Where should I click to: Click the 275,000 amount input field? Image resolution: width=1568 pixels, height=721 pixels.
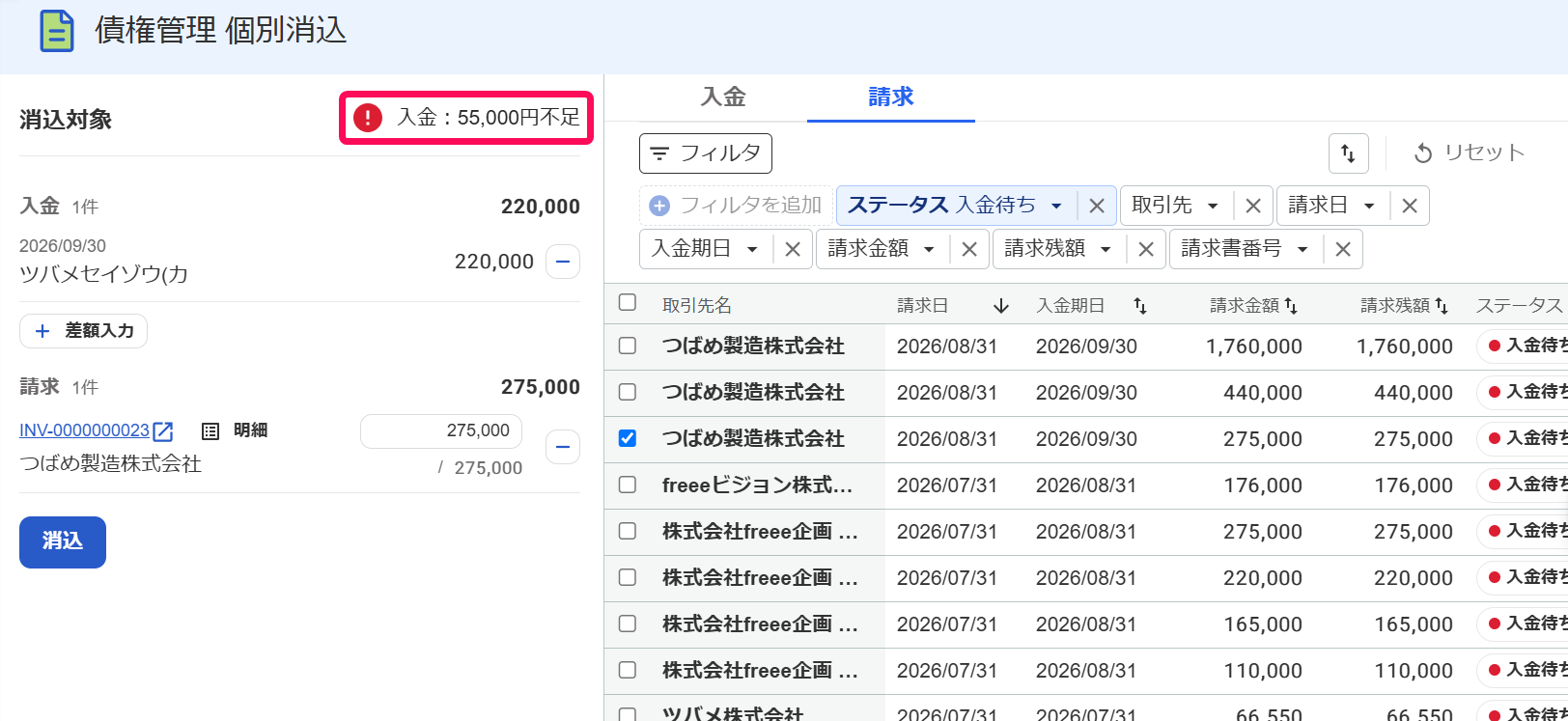pyautogui.click(x=441, y=431)
